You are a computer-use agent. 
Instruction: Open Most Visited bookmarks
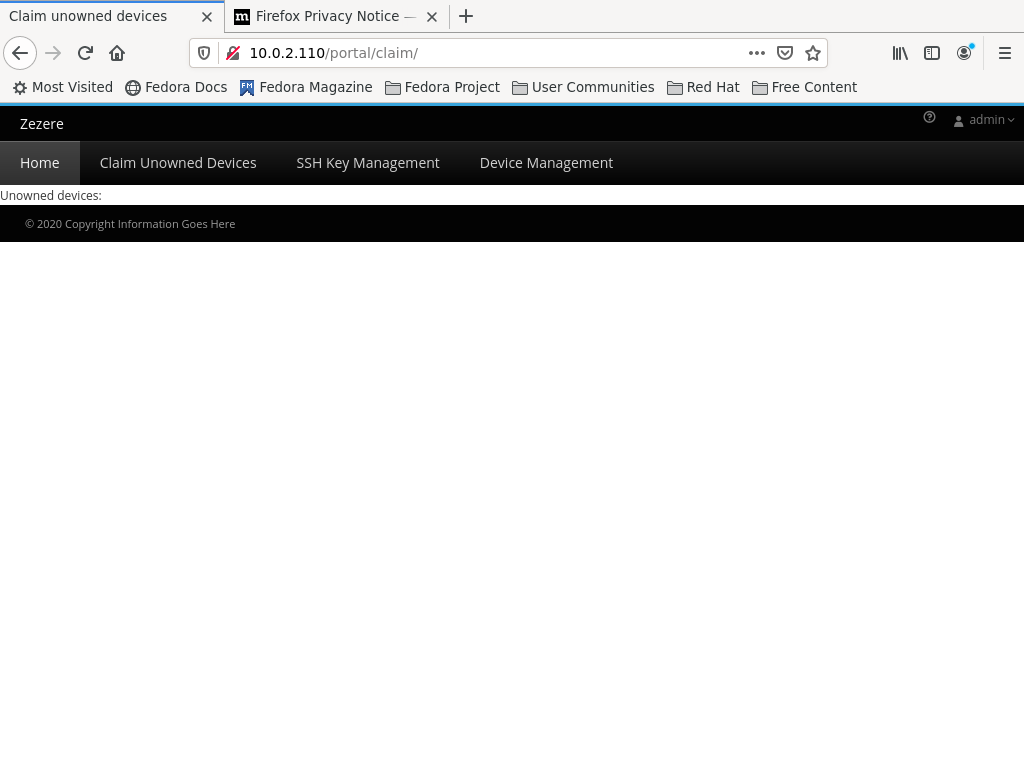[x=63, y=88]
